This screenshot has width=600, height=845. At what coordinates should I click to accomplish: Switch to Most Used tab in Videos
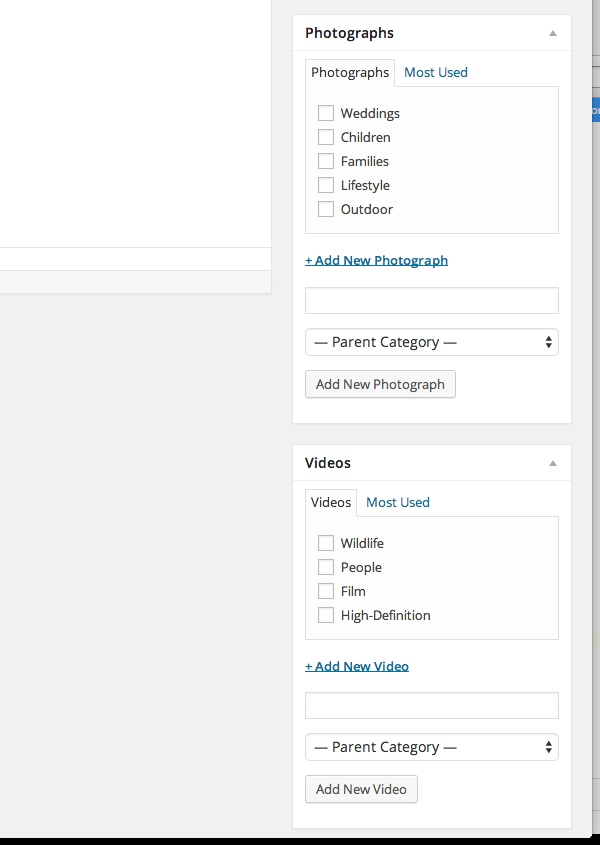[398, 502]
